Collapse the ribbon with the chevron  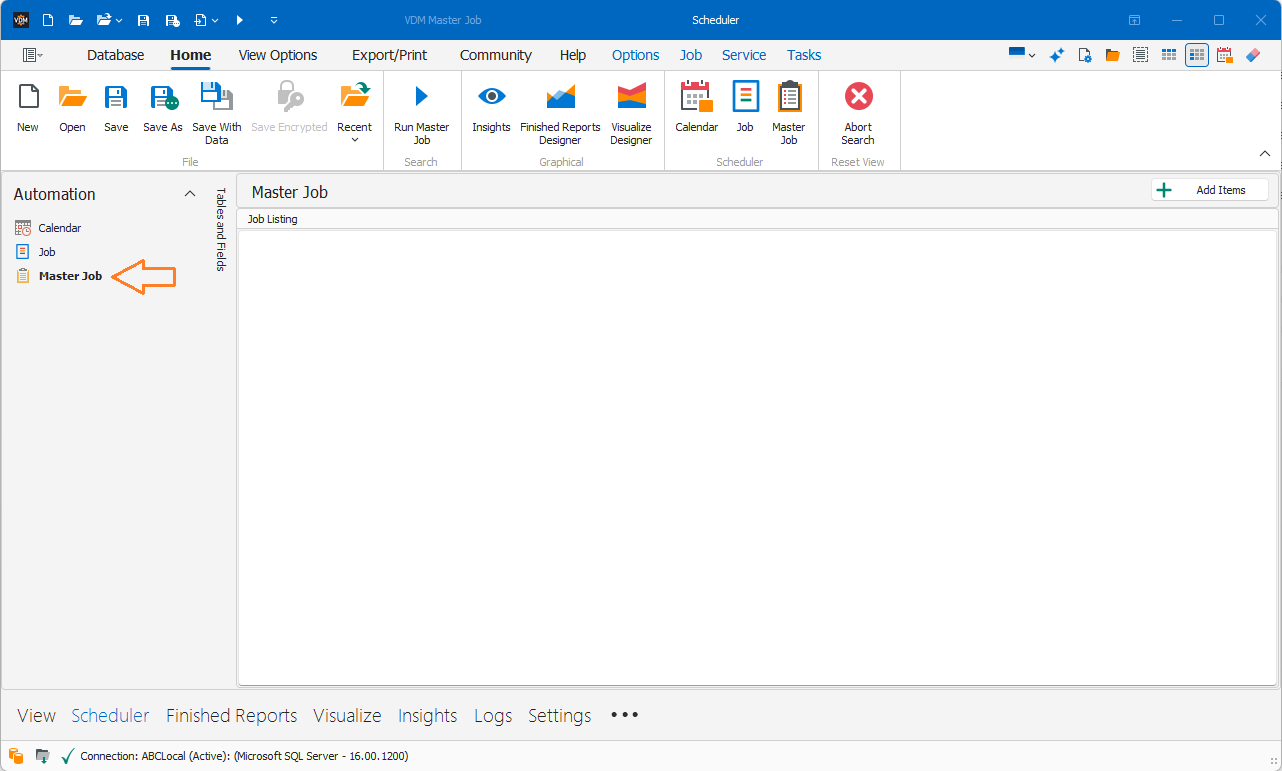1264,154
